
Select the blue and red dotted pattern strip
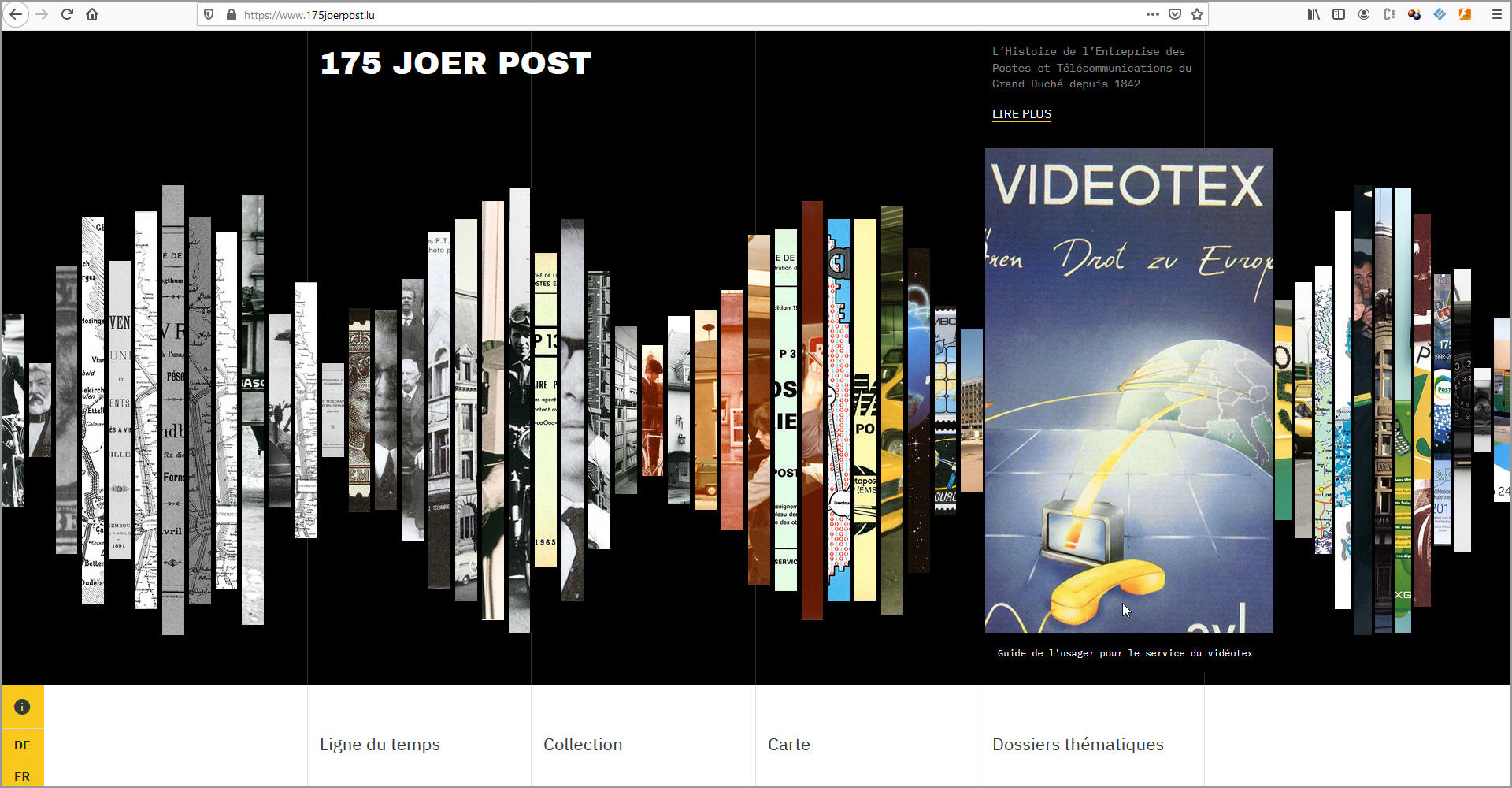(x=839, y=410)
